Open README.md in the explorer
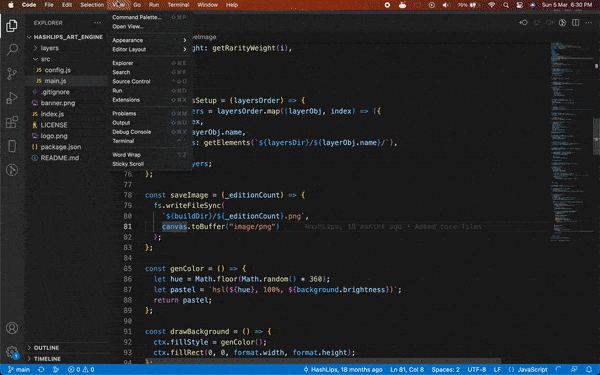This screenshot has height=375, width=600. (60, 158)
